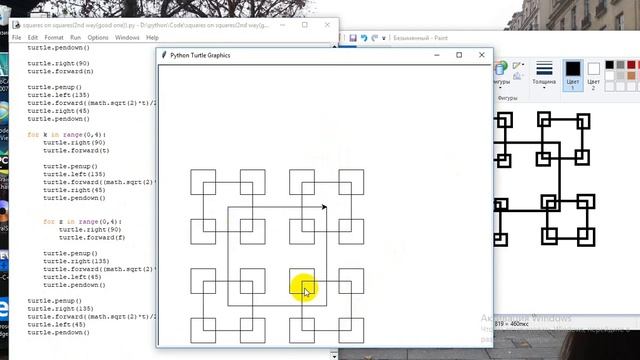Close the IDLE editor window
Image resolution: width=640 pixels, height=360 pixels.
[x=327, y=25]
